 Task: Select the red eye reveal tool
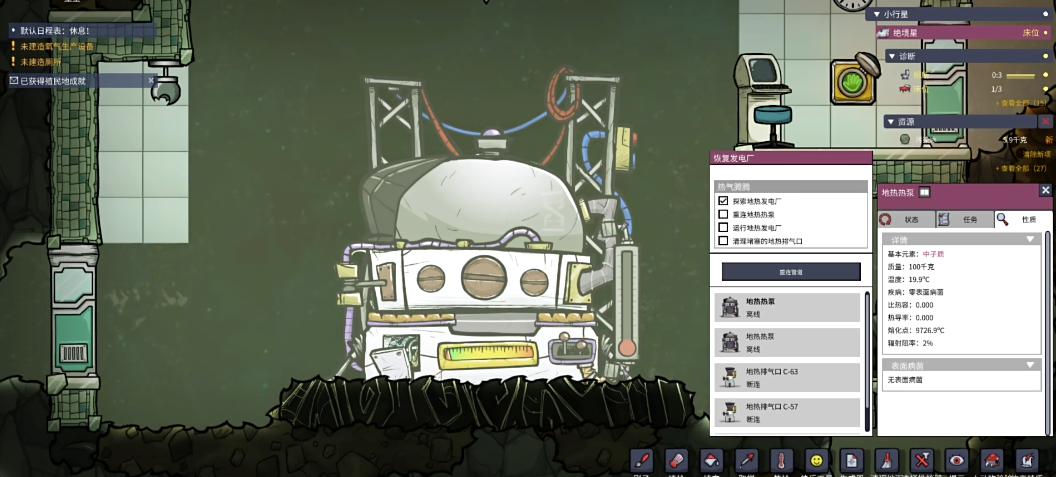pos(957,461)
